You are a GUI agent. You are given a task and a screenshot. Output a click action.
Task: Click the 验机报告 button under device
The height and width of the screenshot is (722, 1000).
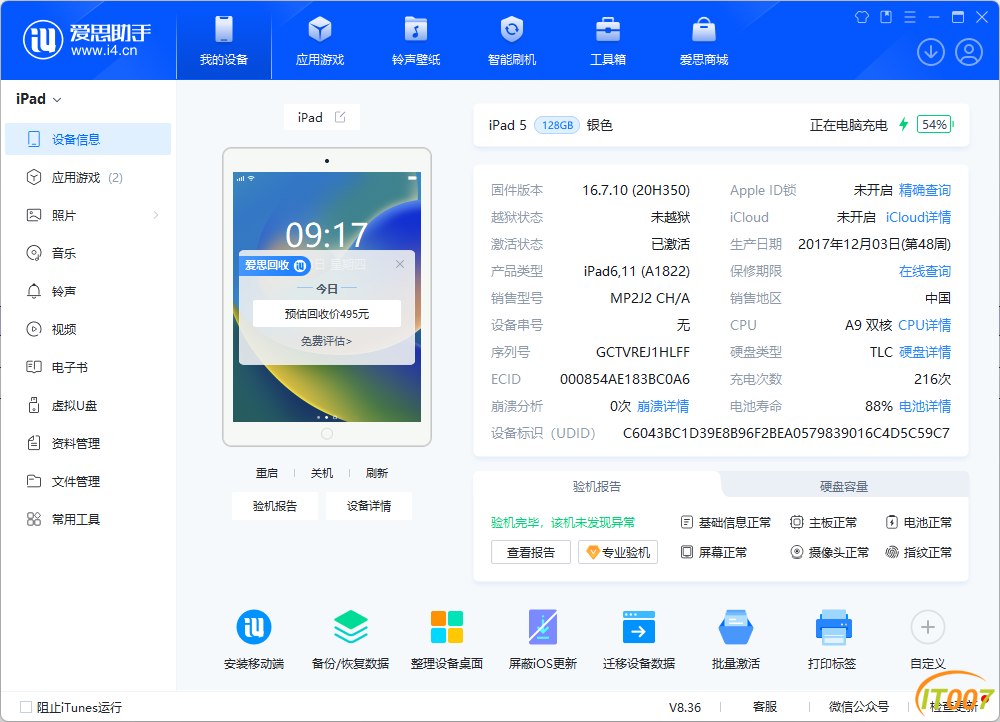point(275,506)
